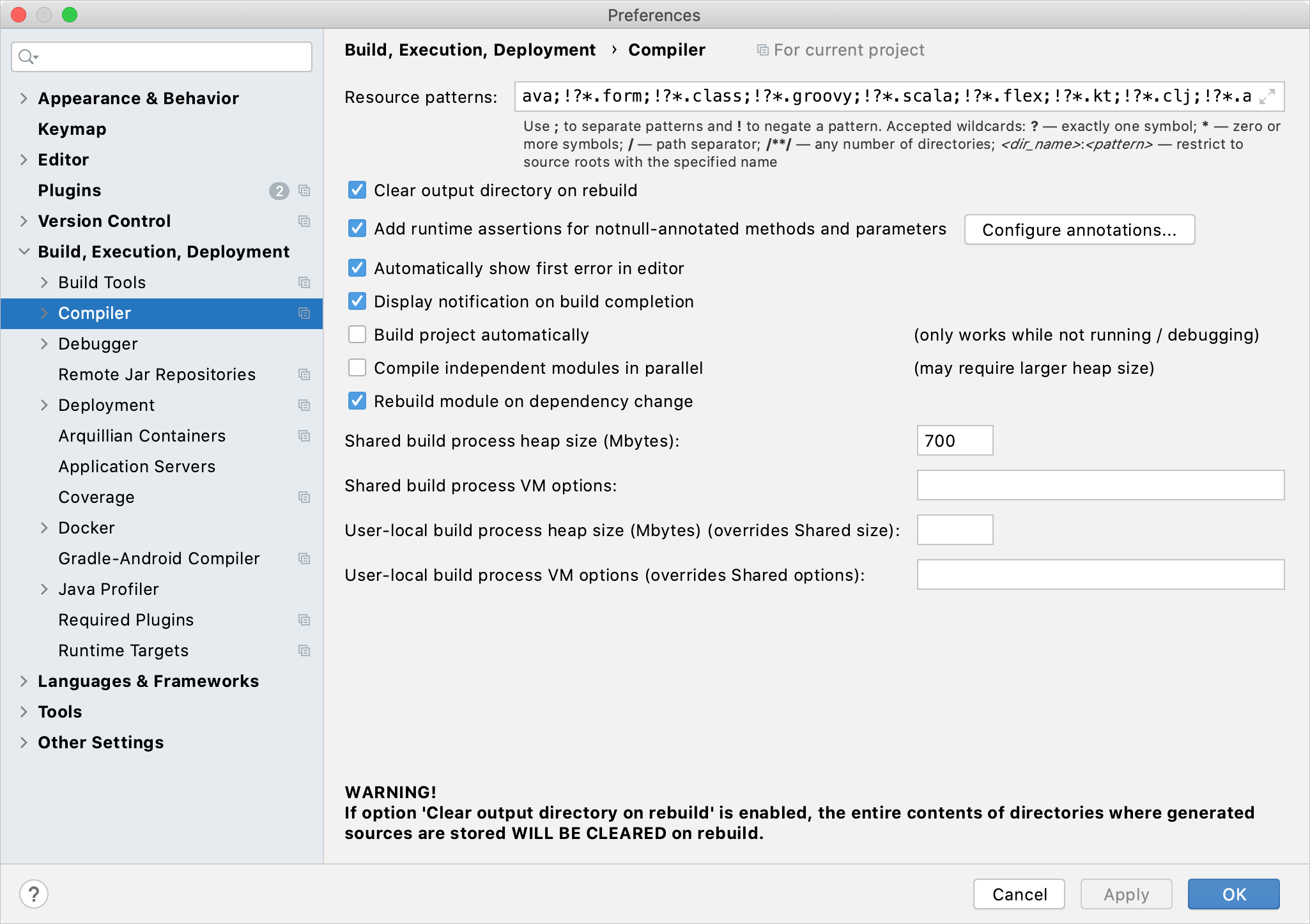1310x924 pixels.
Task: Confirm preferences with OK
Action: [1234, 894]
